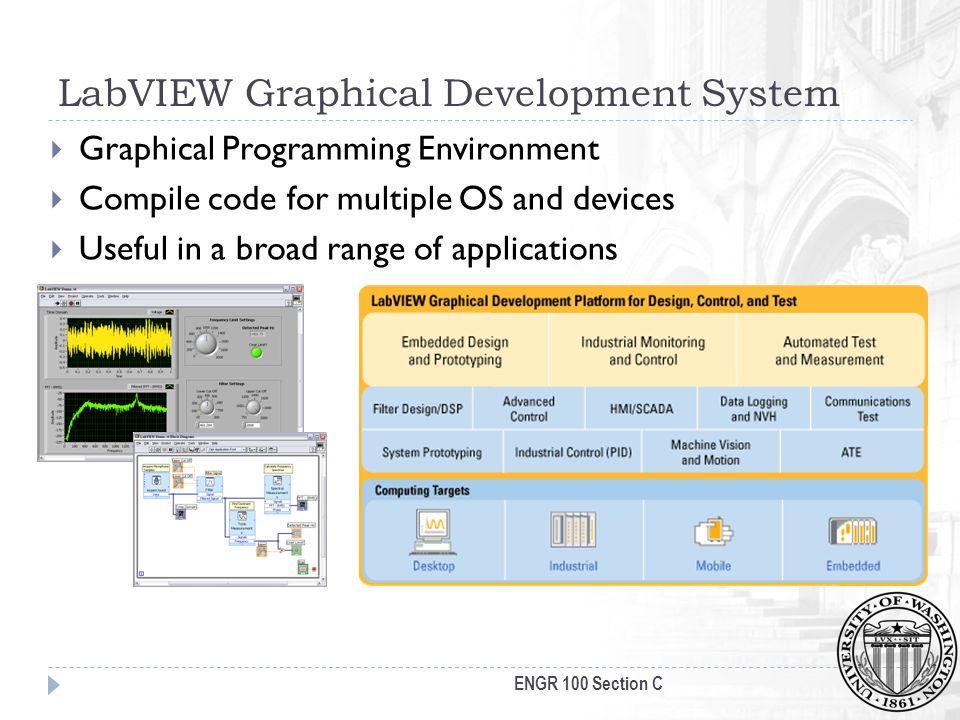Click the Filter Design/DSP cell
Viewport: 960px width, 720px height.
pyautogui.click(x=418, y=408)
